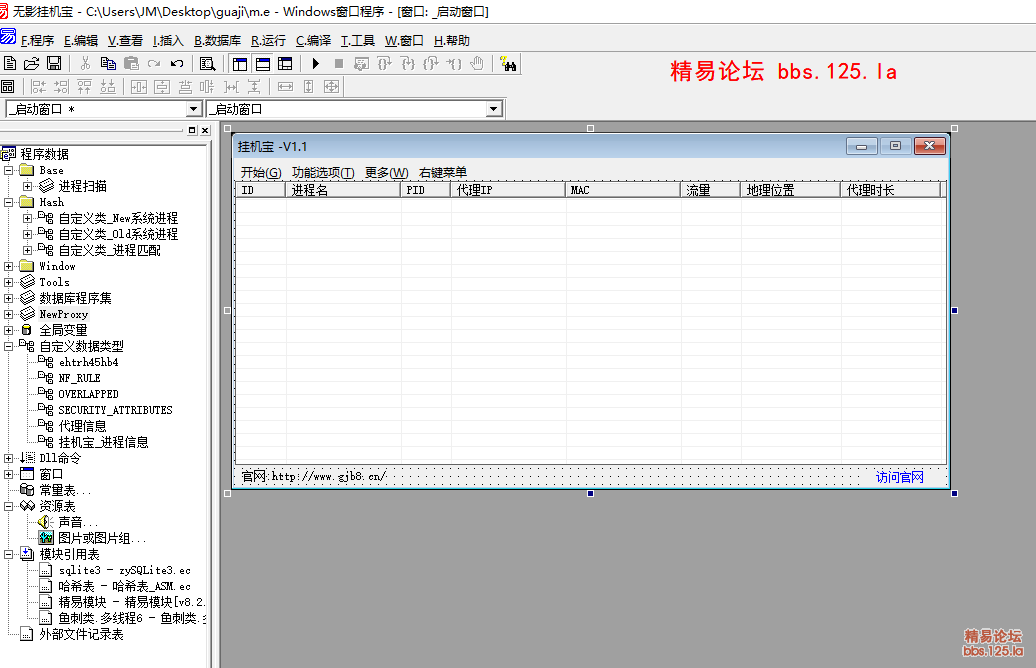Image resolution: width=1036 pixels, height=668 pixels.
Task: Click 访问官网 link in the form
Action: pyautogui.click(x=899, y=477)
